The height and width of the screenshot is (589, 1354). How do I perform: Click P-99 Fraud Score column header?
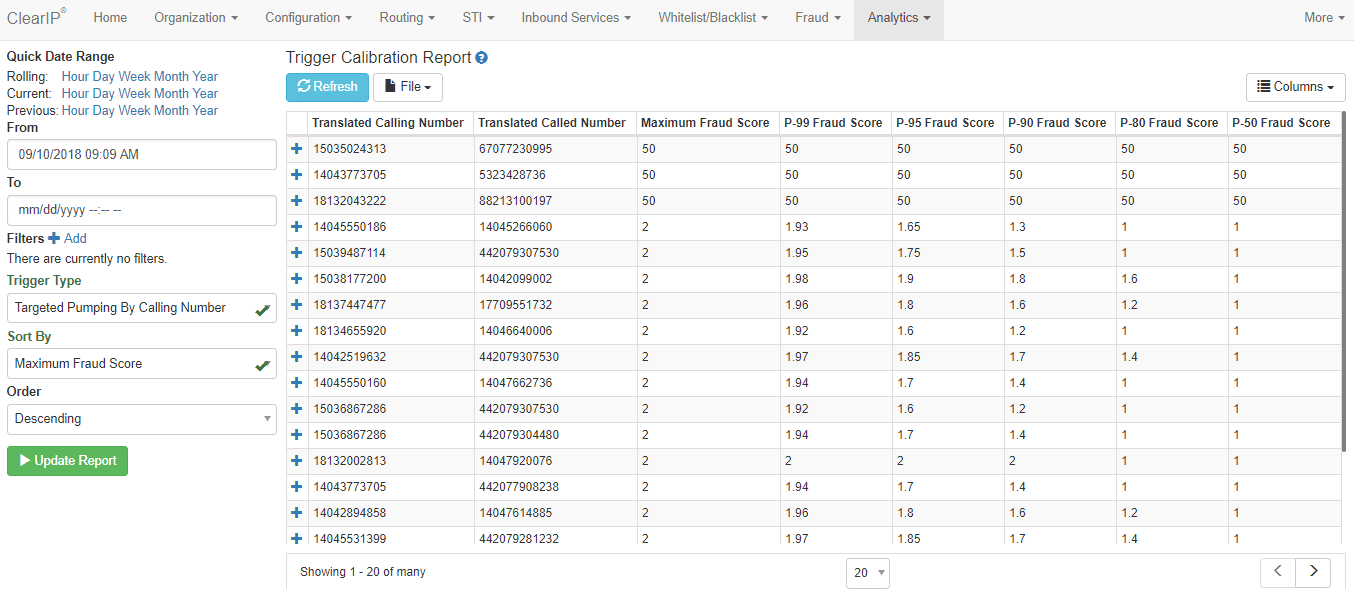[x=834, y=123]
